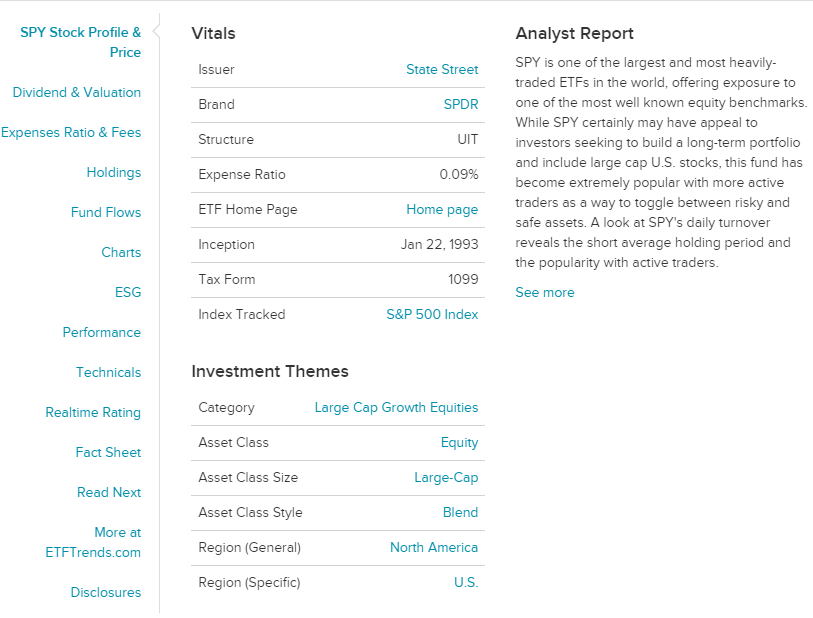The image size is (813, 618).
Task: Open Large Cap Growth Equities category
Action: point(396,408)
